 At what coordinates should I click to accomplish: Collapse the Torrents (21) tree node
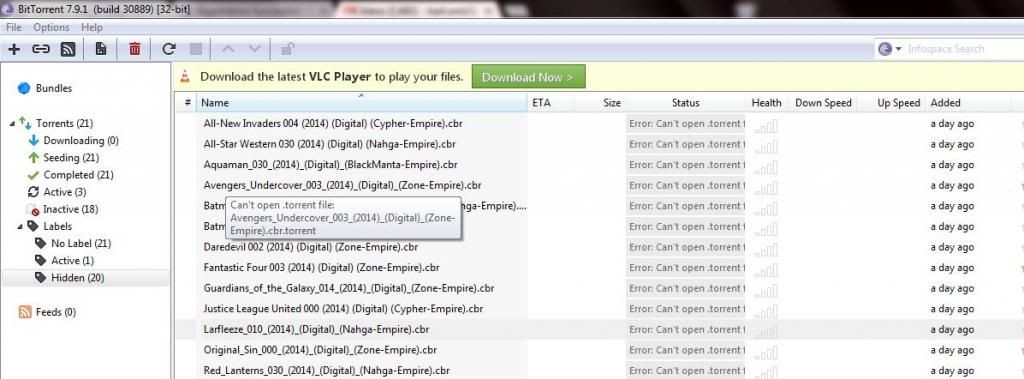coord(12,124)
